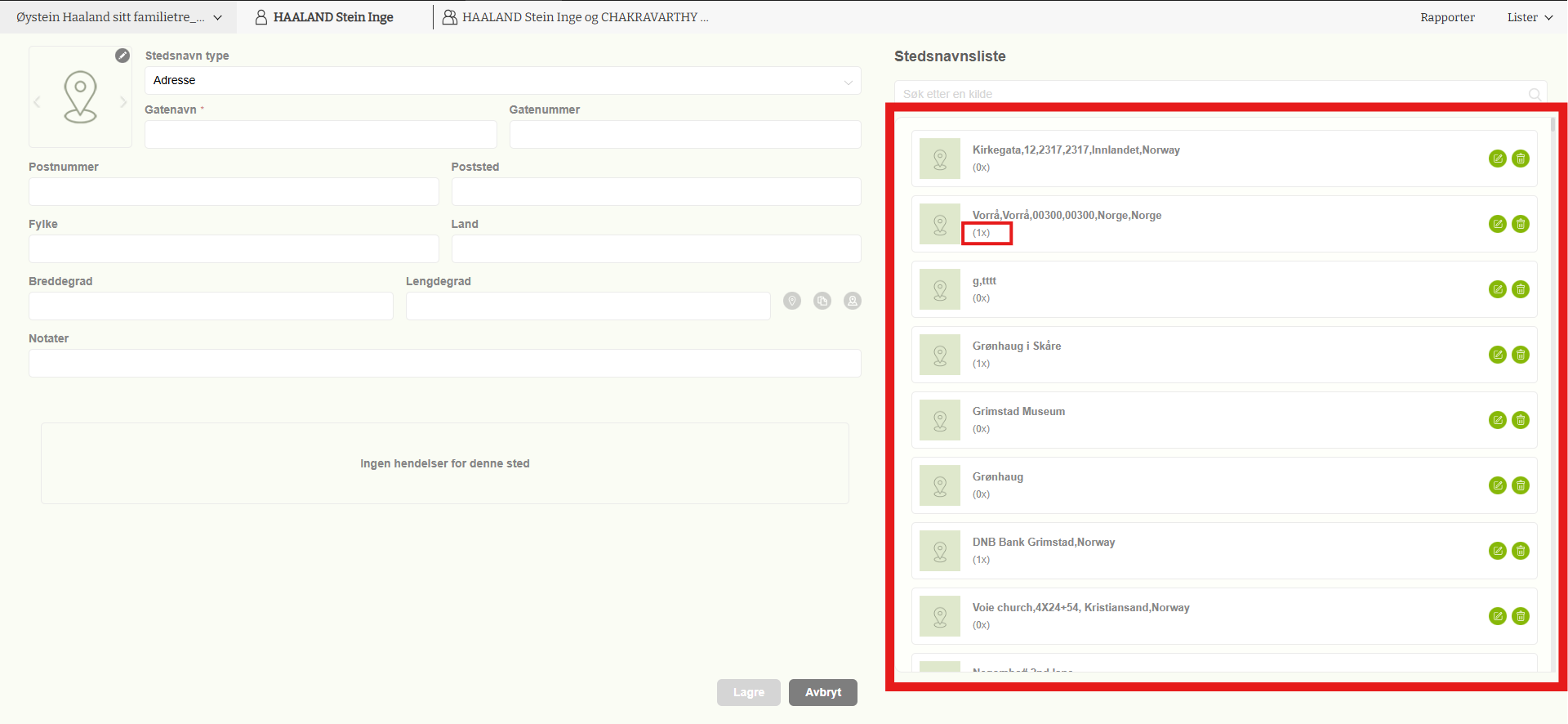Image resolution: width=1568 pixels, height=724 pixels.
Task: Delete the Grønhaug i Skåre entry
Action: [x=1521, y=355]
